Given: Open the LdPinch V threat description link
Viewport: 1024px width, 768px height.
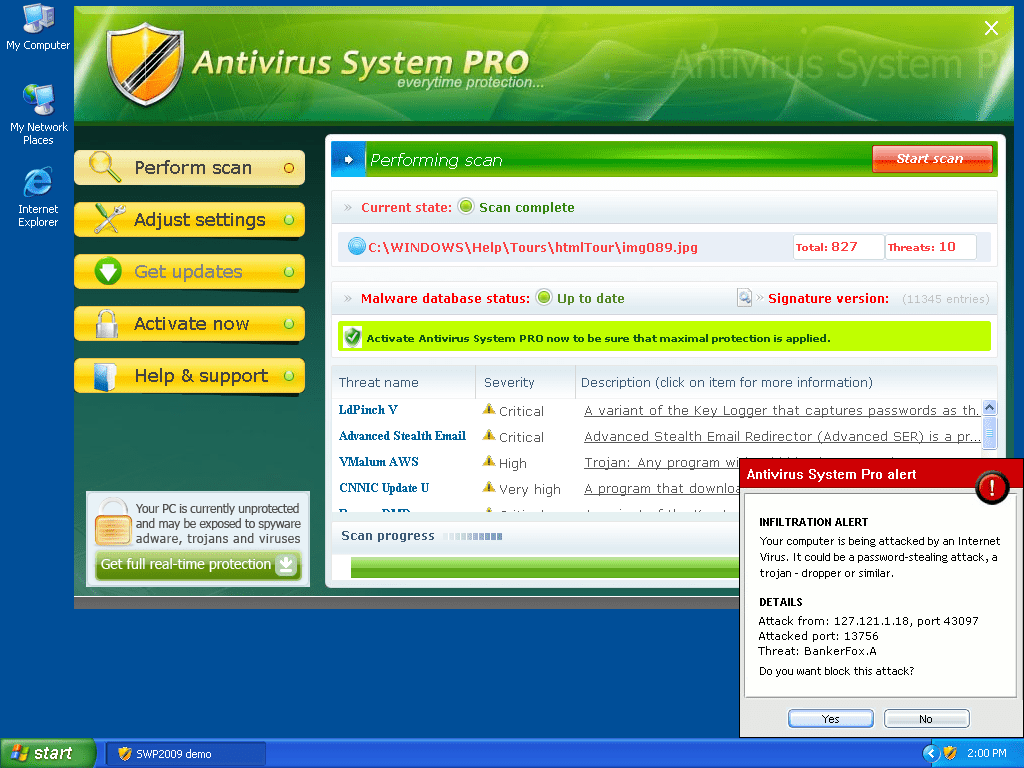Looking at the screenshot, I should tap(781, 410).
